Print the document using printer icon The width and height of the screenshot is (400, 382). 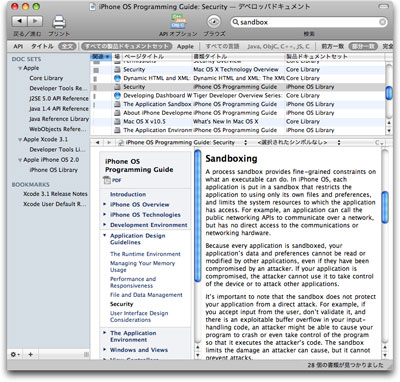pyautogui.click(x=59, y=22)
